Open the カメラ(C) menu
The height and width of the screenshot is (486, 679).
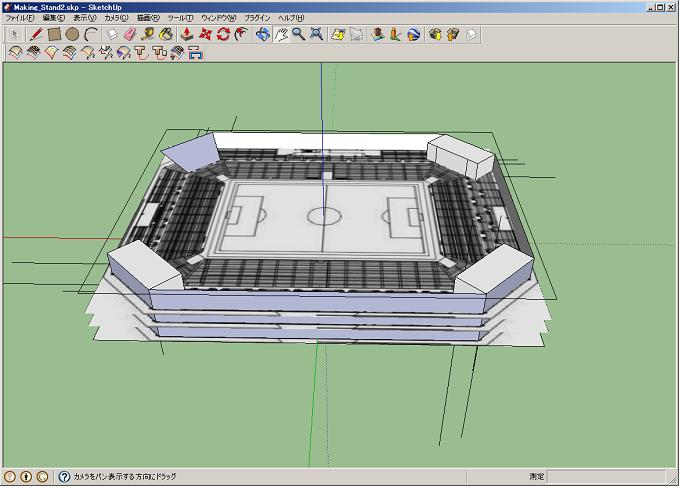click(x=117, y=18)
